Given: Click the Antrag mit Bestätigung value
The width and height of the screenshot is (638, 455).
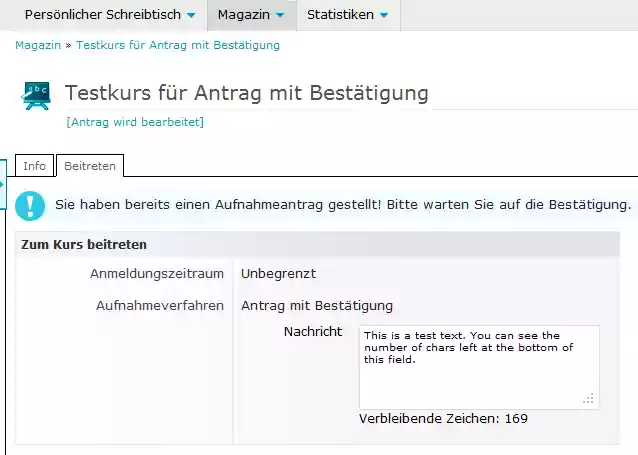Looking at the screenshot, I should (x=317, y=306).
